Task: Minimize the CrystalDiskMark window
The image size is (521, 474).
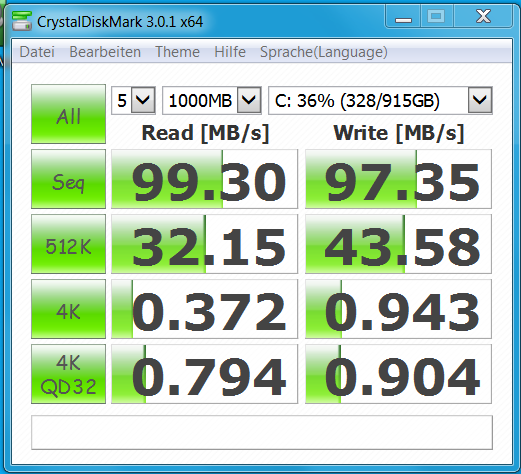Action: 403,17
